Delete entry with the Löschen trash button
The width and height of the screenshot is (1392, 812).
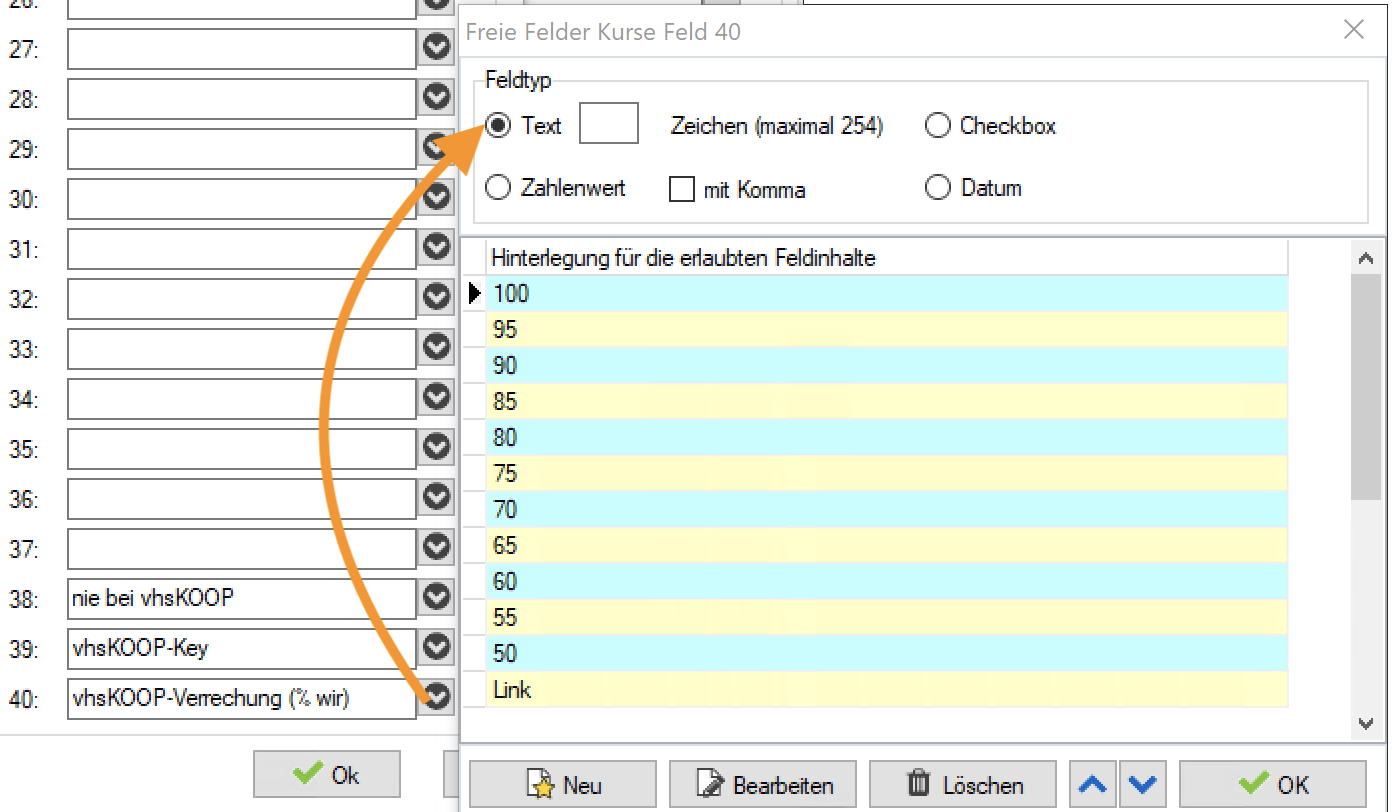(x=963, y=785)
